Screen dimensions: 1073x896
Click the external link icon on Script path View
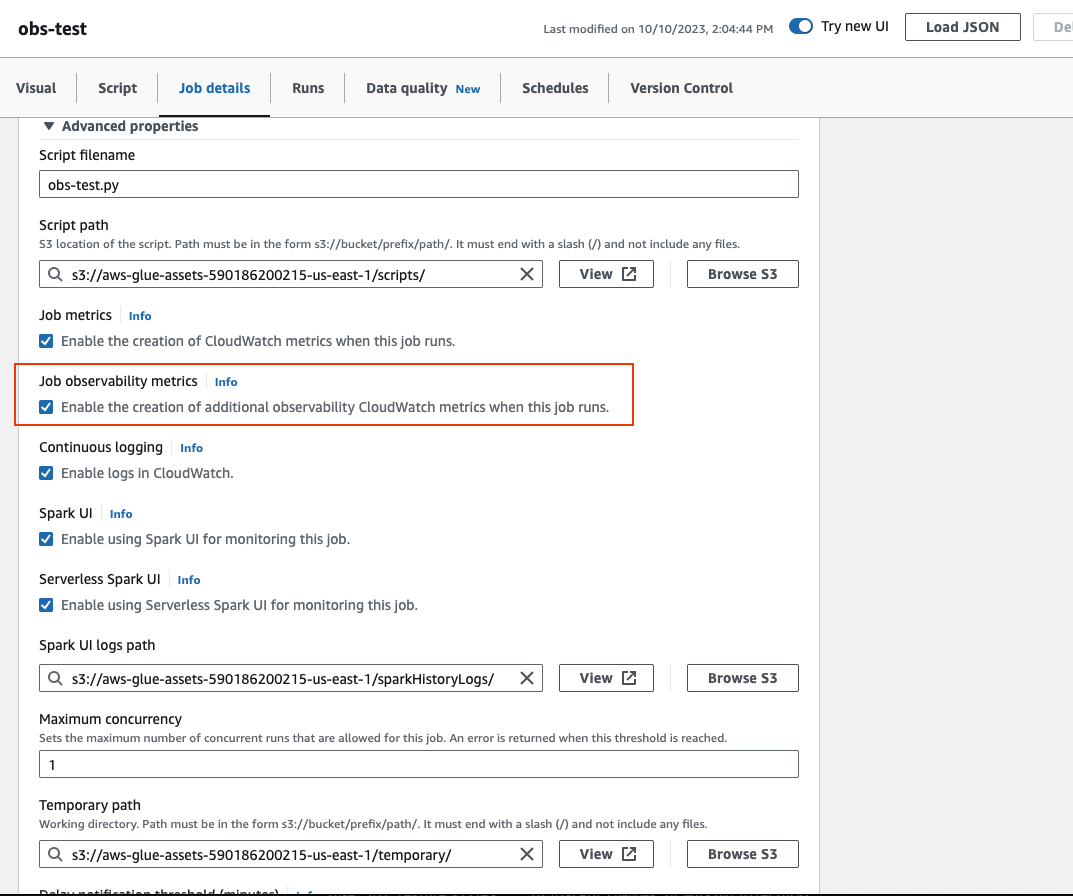625,273
